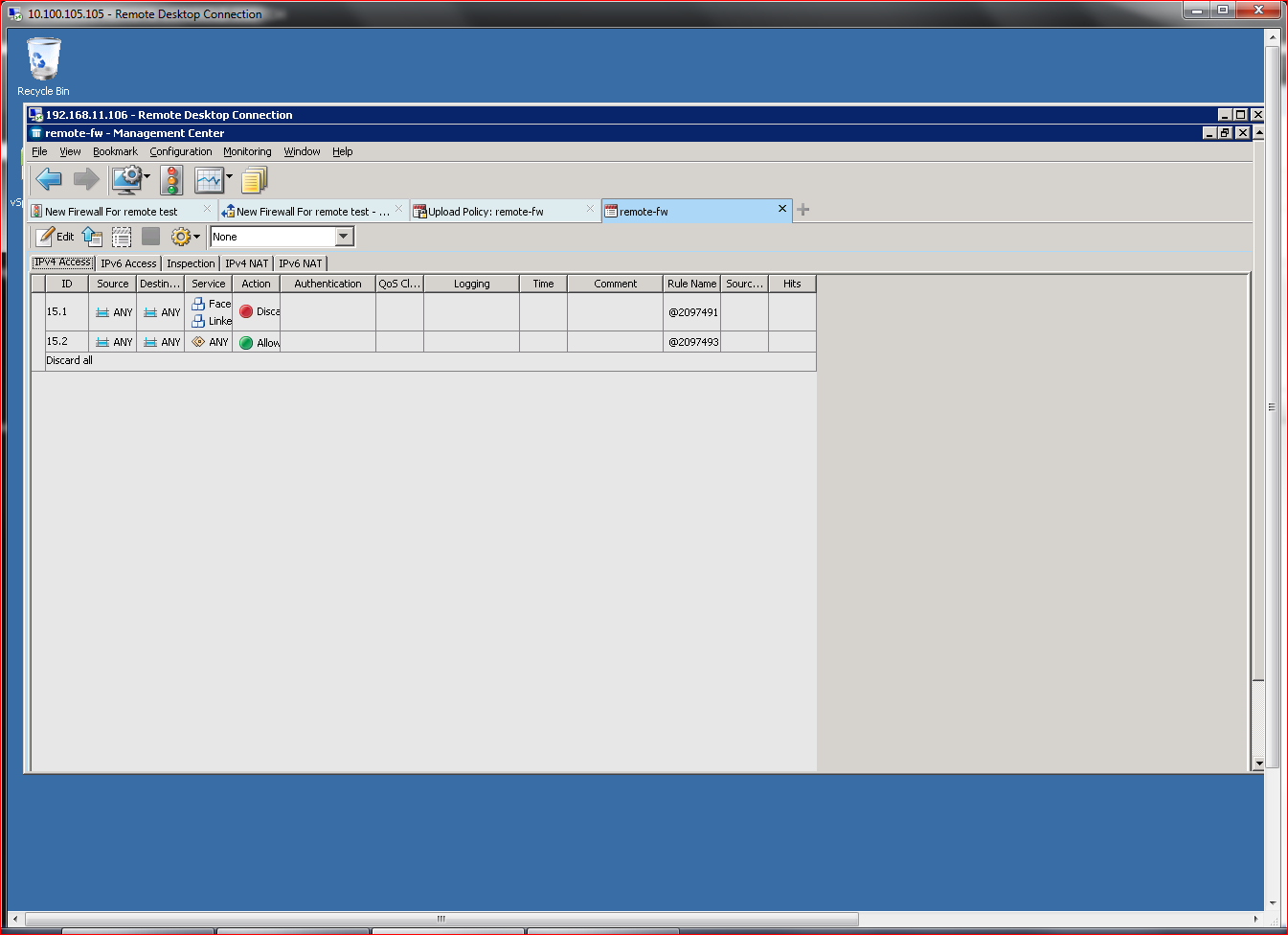The height and width of the screenshot is (935, 1288).
Task: Click the ID column header
Action: pos(67,284)
